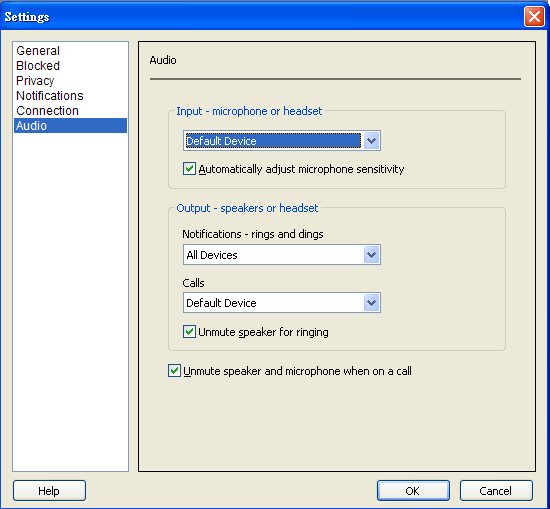This screenshot has width=550, height=509.
Task: Click the Input - microphone or headset label
Action: 249,111
